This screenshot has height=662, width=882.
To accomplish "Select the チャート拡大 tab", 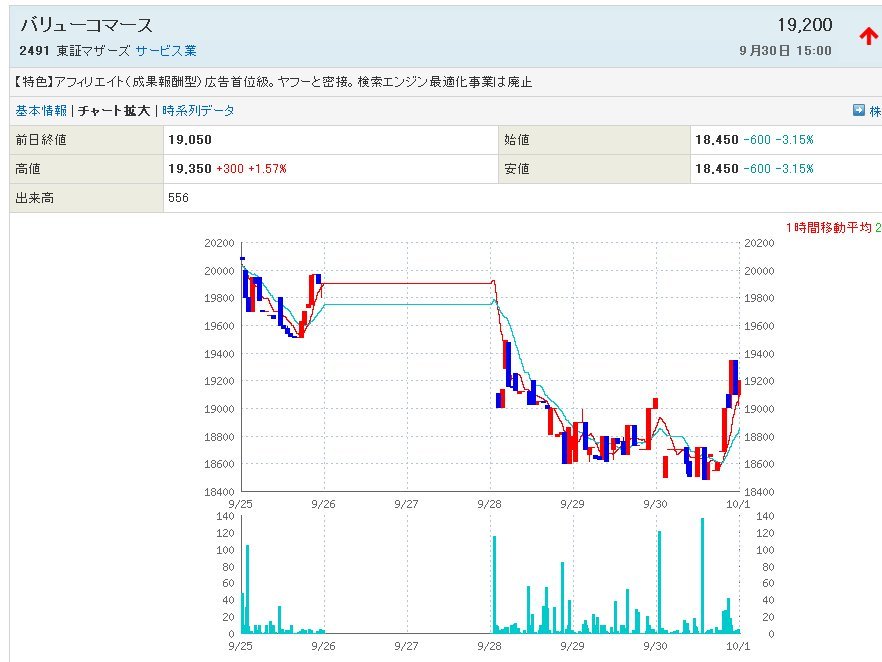I will [114, 111].
